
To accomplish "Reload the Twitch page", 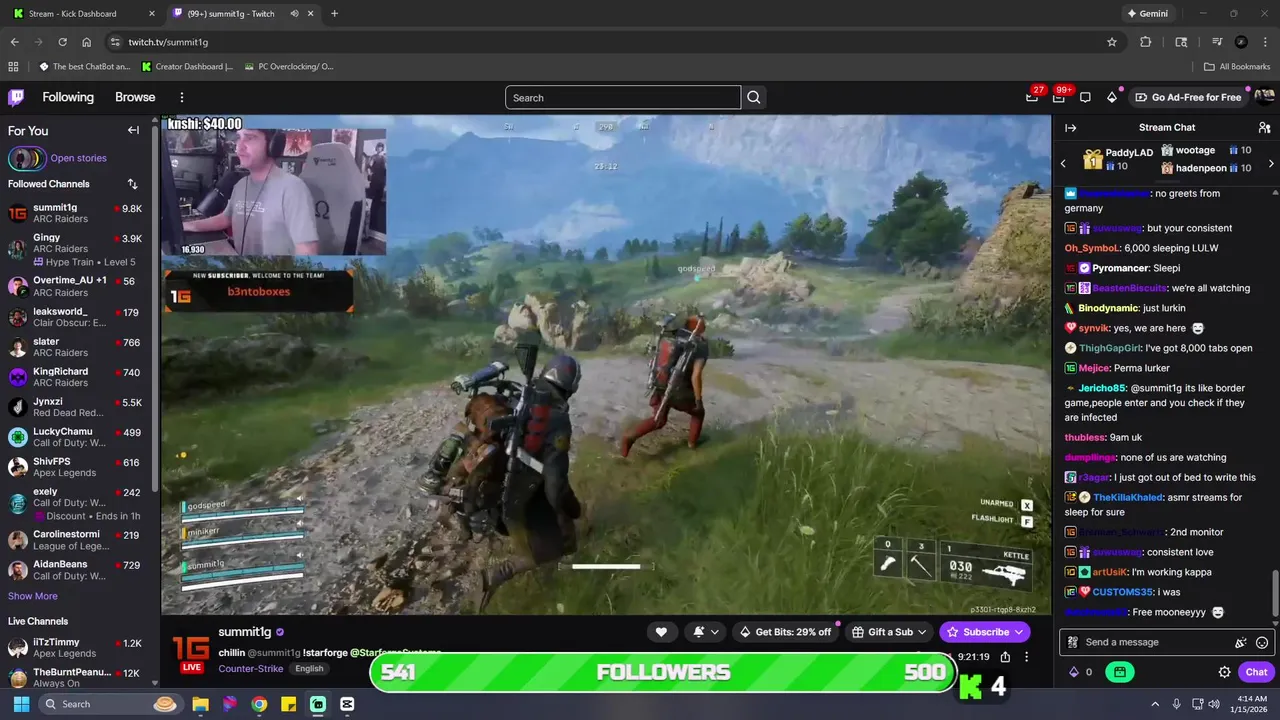I will click(x=62, y=42).
